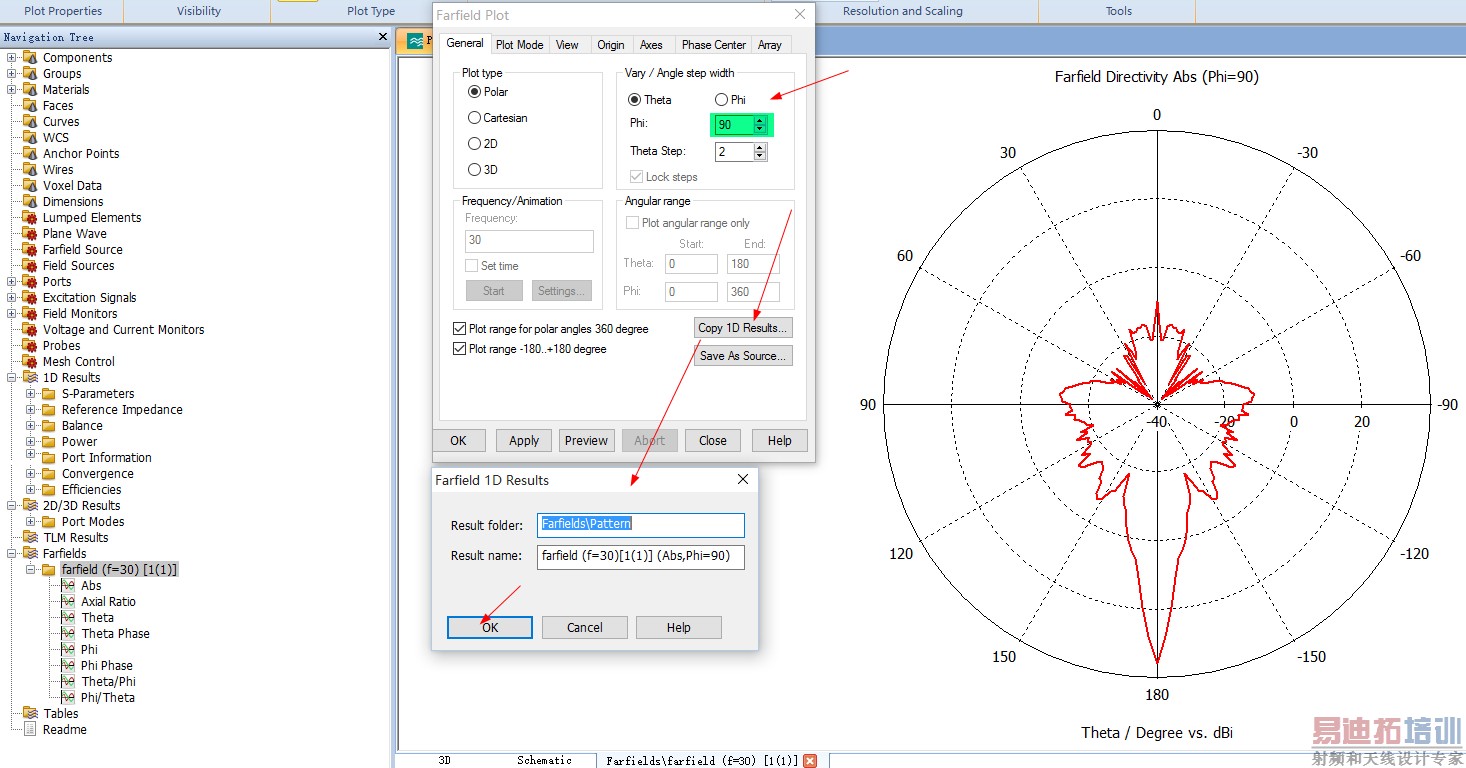Select the Phi vary radio button
The image size is (1466, 768).
click(x=721, y=100)
